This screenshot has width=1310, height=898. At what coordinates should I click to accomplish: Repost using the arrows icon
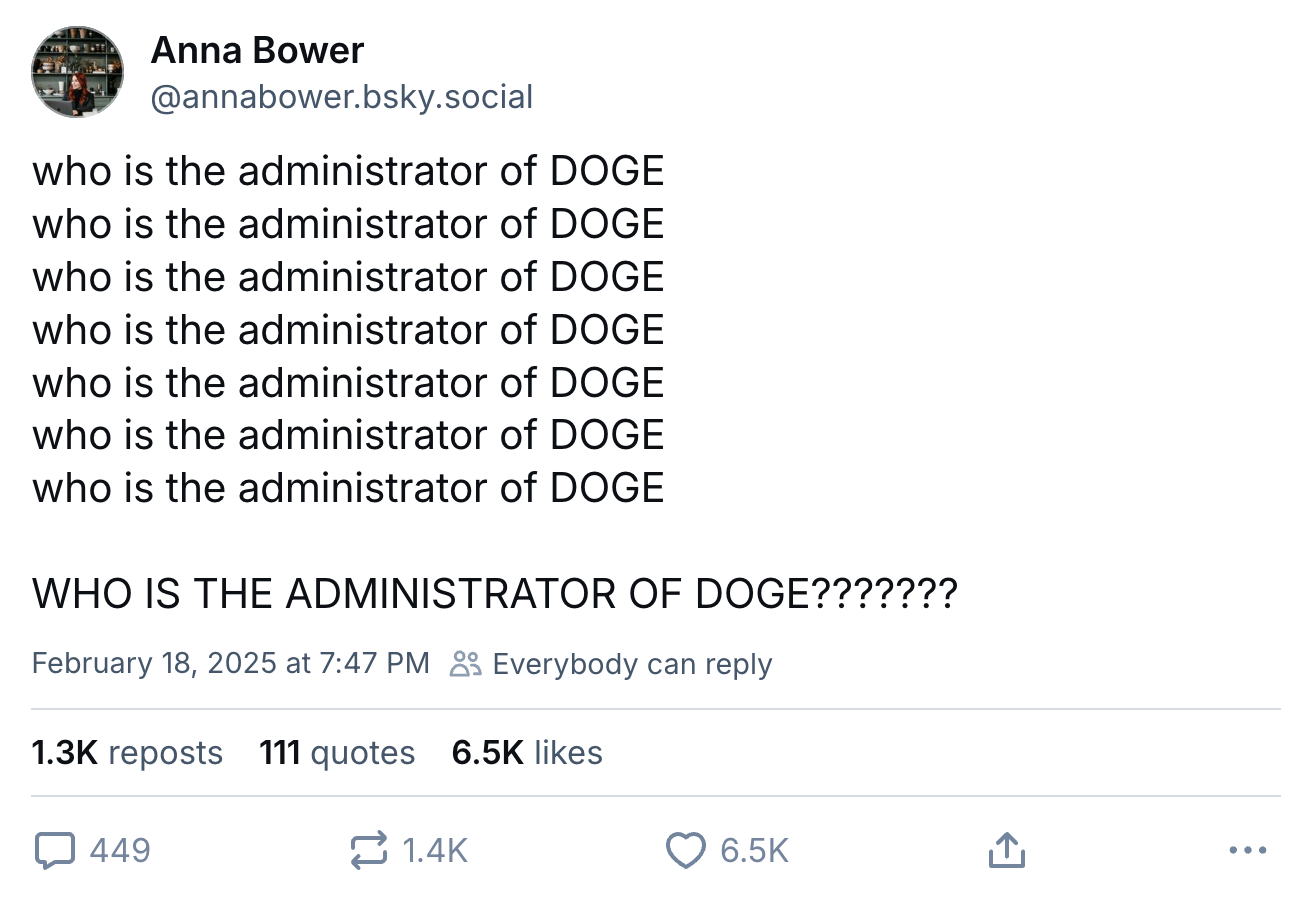click(369, 851)
